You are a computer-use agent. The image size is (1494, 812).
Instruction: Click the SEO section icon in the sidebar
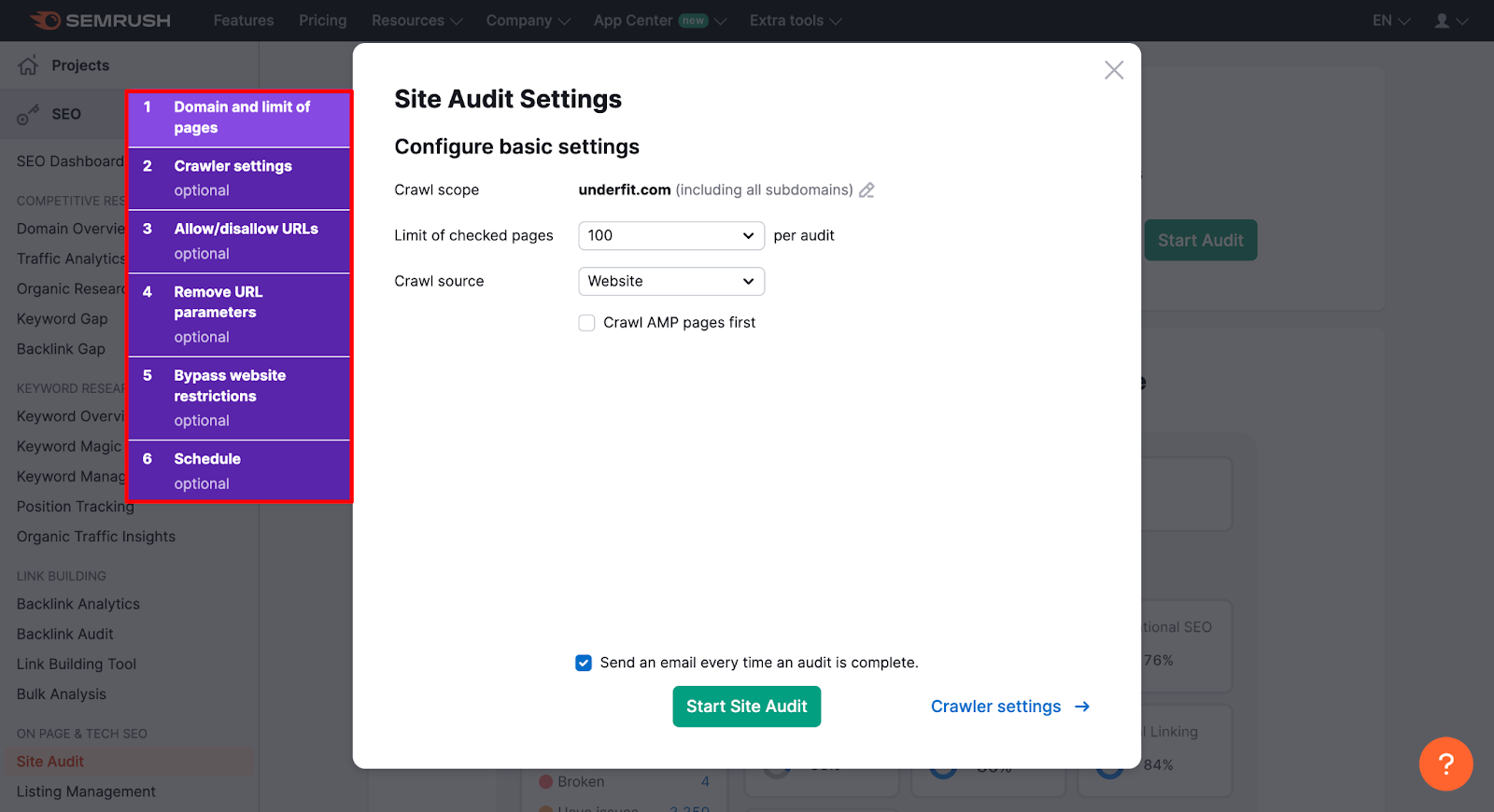28,114
